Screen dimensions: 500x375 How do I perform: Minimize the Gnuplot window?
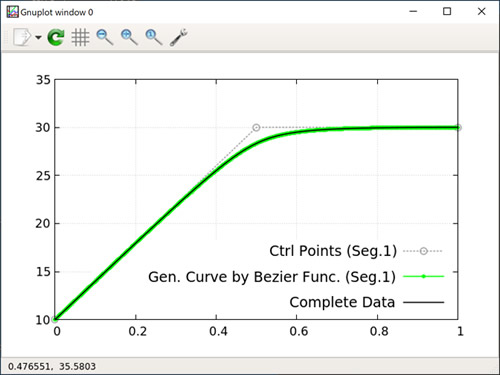[x=413, y=12]
